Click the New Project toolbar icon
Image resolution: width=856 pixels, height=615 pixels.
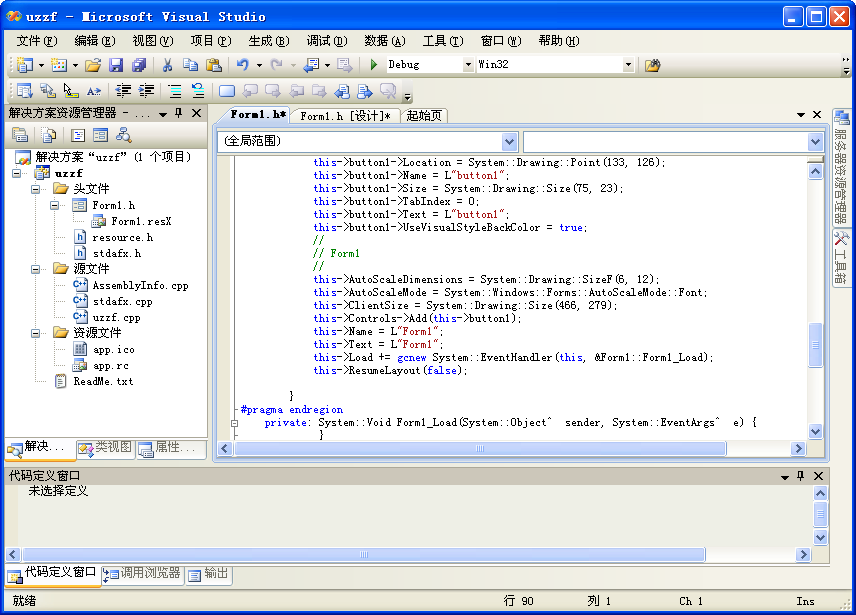tap(25, 65)
